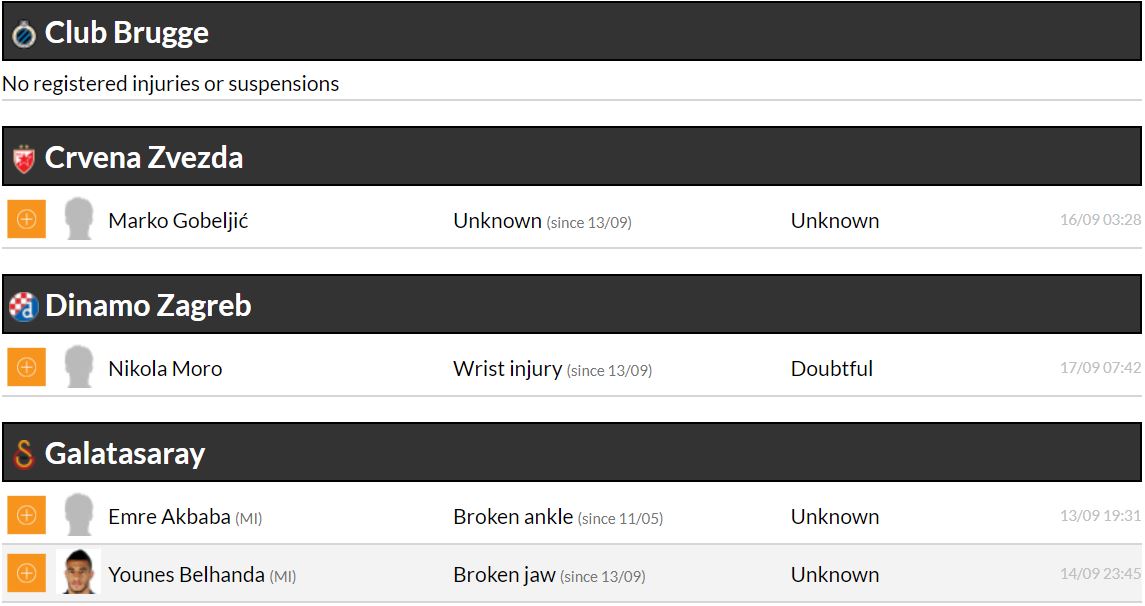The height and width of the screenshot is (606, 1145).
Task: Click Emre Akbaba's placeholder avatar
Action: (x=79, y=515)
